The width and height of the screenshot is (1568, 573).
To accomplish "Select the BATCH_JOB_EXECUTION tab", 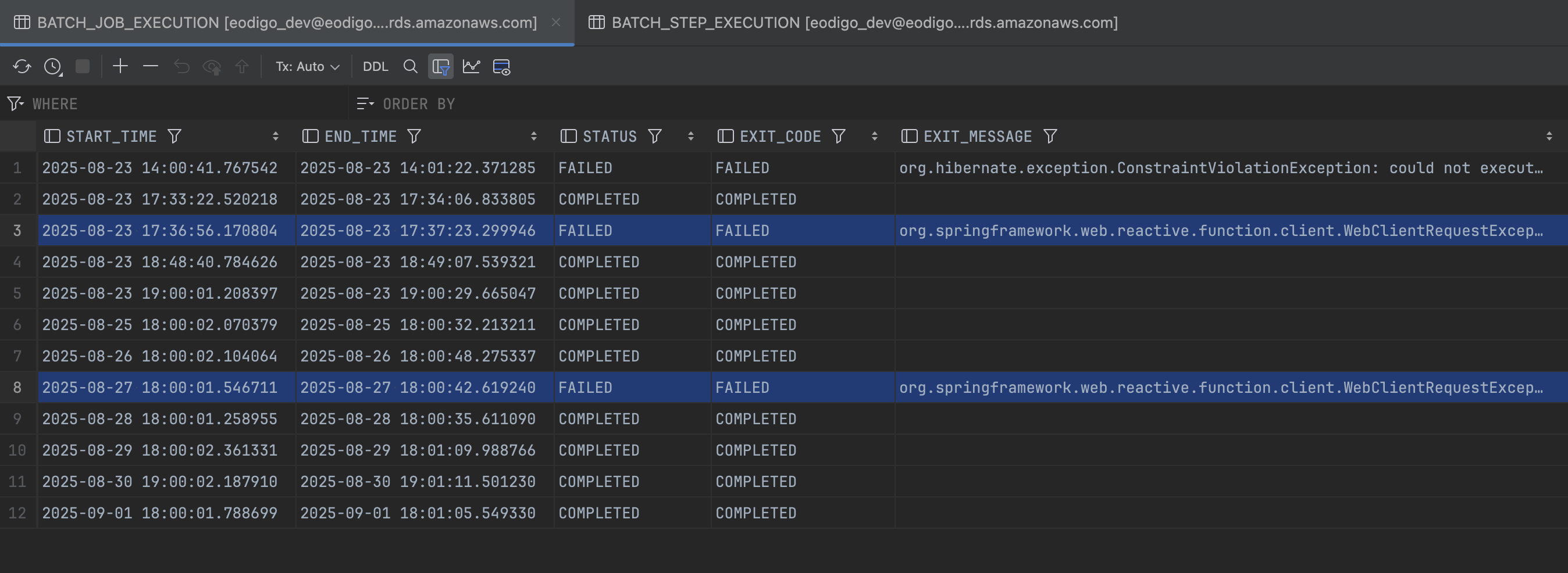I will pyautogui.click(x=287, y=23).
